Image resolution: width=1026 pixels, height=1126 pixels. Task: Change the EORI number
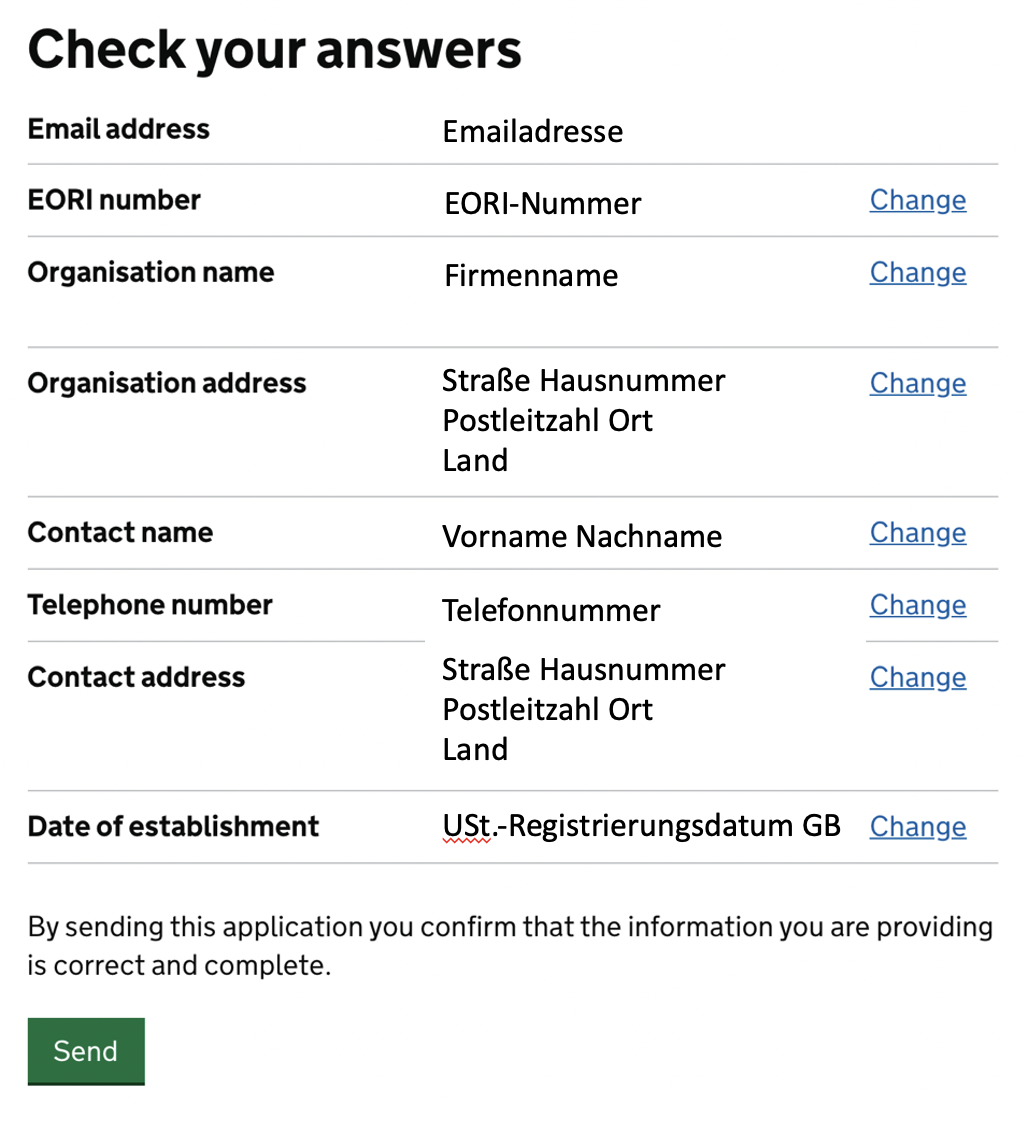(x=918, y=200)
